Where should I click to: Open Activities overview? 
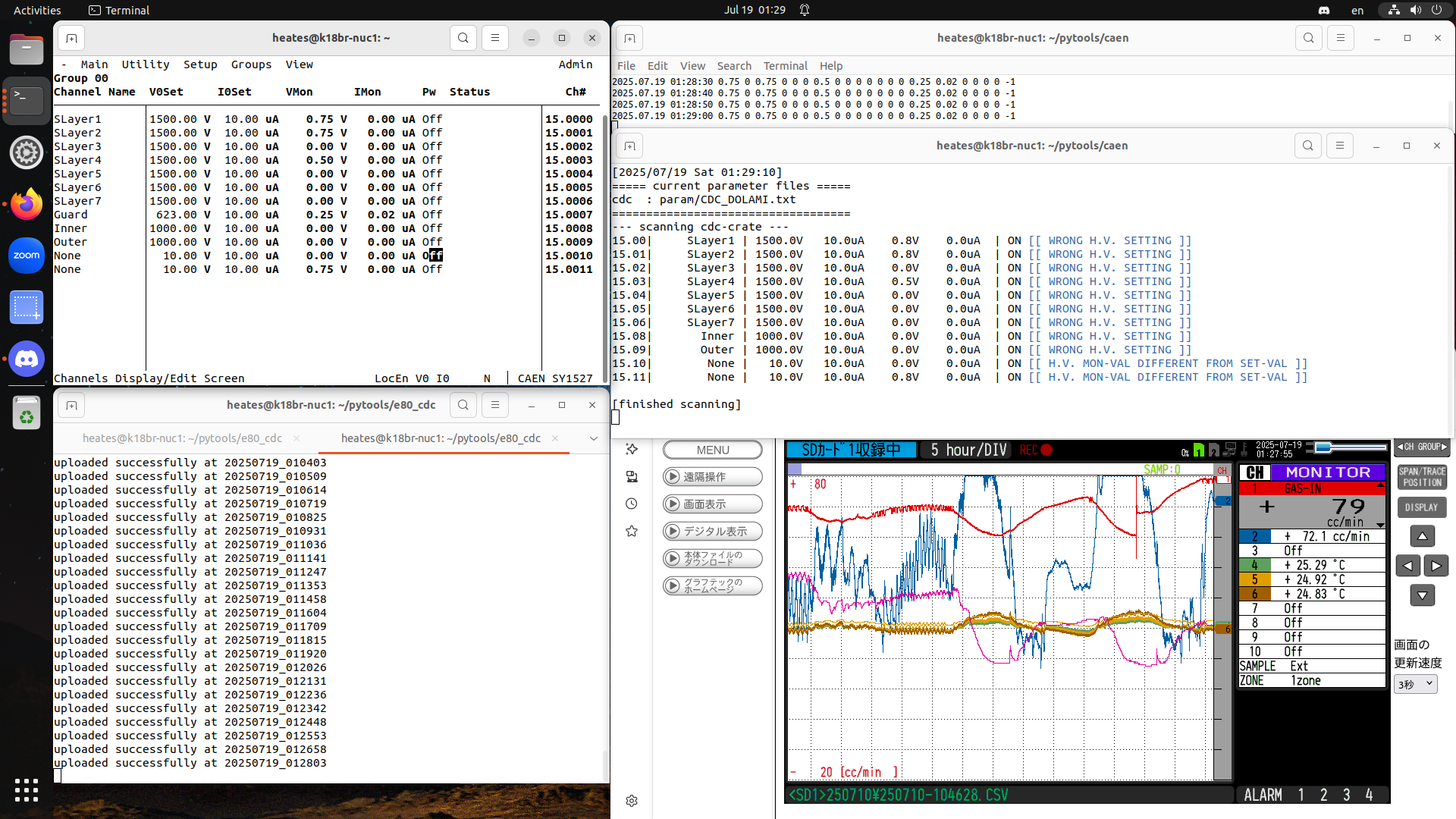[x=37, y=10]
